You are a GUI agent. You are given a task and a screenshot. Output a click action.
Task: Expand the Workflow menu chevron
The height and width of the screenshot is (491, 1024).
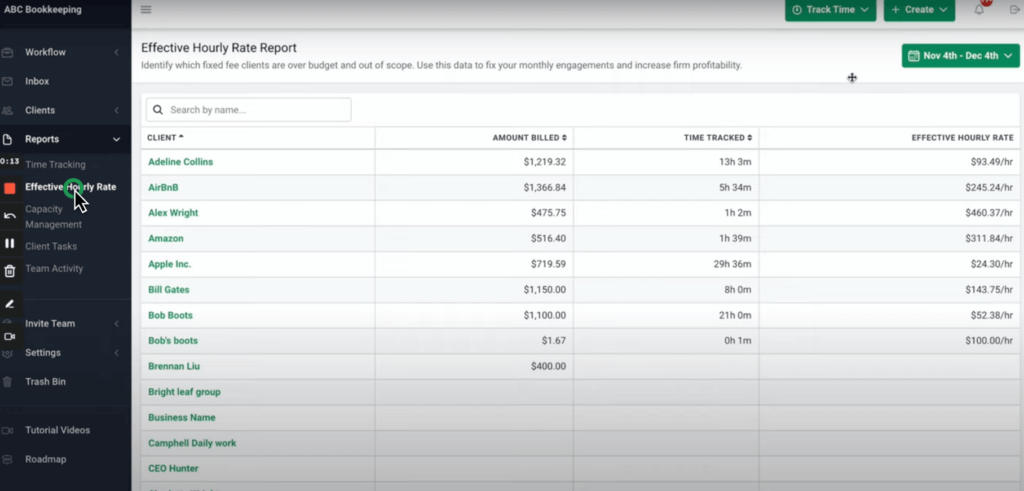(x=116, y=52)
